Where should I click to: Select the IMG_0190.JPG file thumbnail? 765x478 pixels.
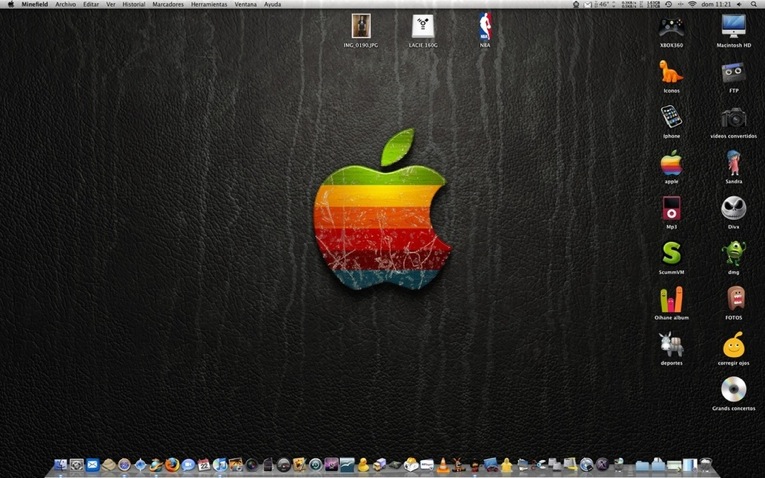pyautogui.click(x=361, y=26)
